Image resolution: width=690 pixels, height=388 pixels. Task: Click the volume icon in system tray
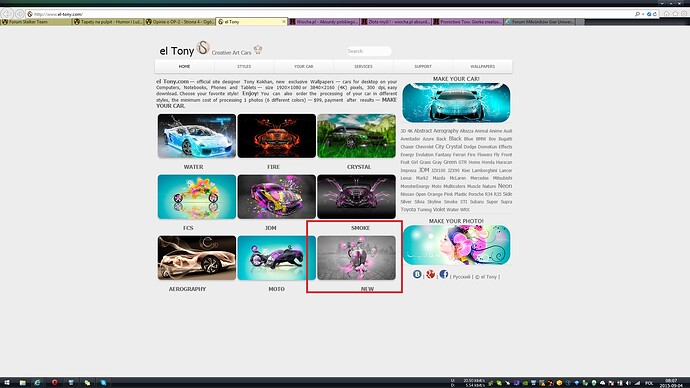628,383
